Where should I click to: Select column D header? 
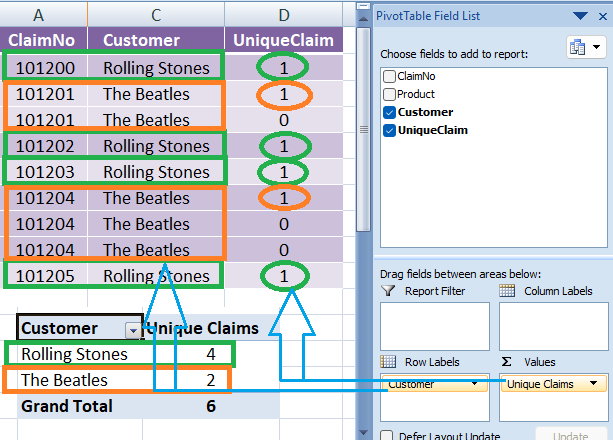tap(285, 14)
